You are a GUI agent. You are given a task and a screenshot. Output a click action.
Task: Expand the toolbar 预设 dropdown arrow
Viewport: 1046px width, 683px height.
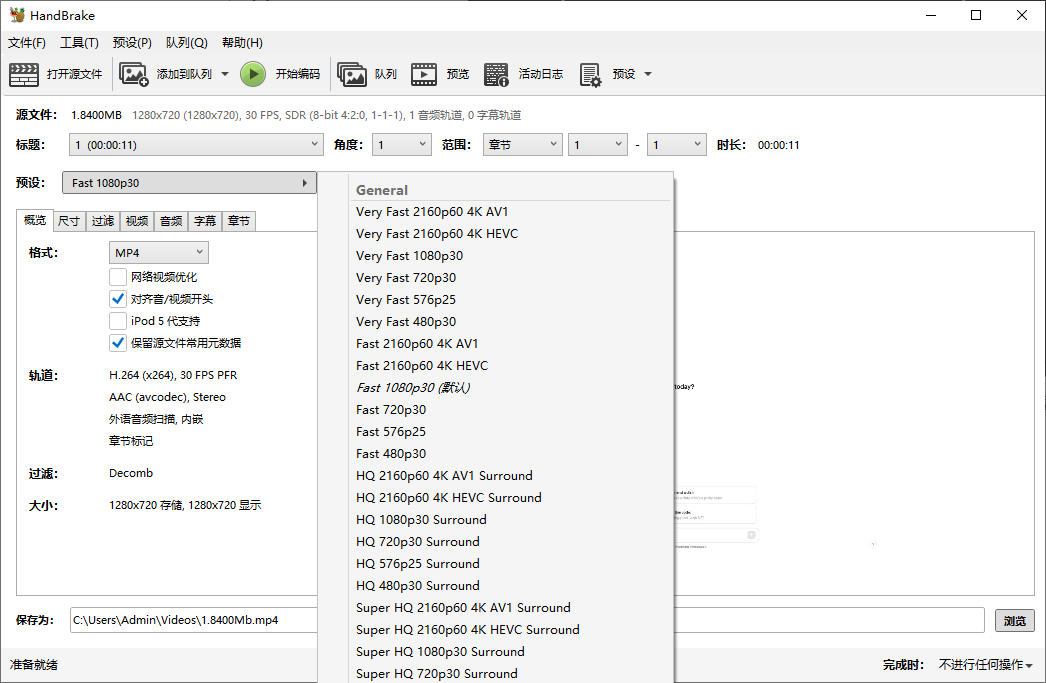coord(648,74)
